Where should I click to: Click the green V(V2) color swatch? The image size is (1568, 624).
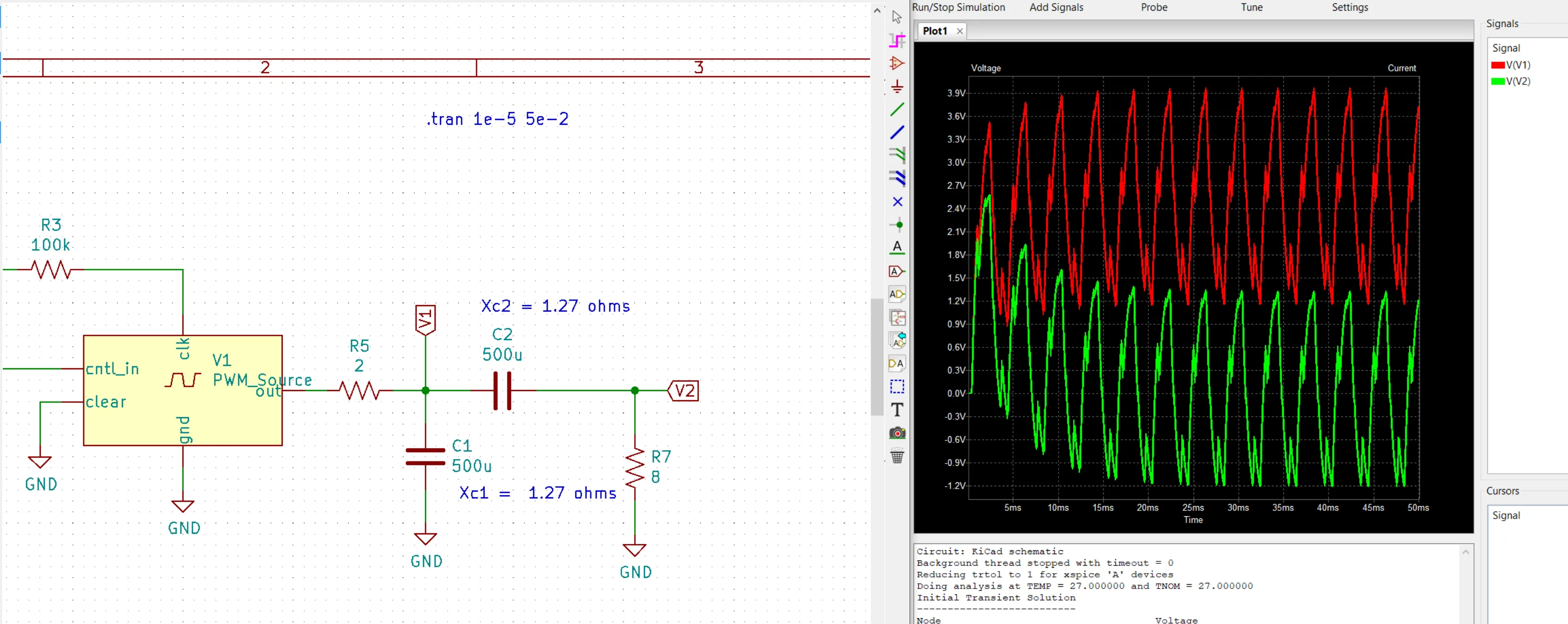[x=1498, y=82]
